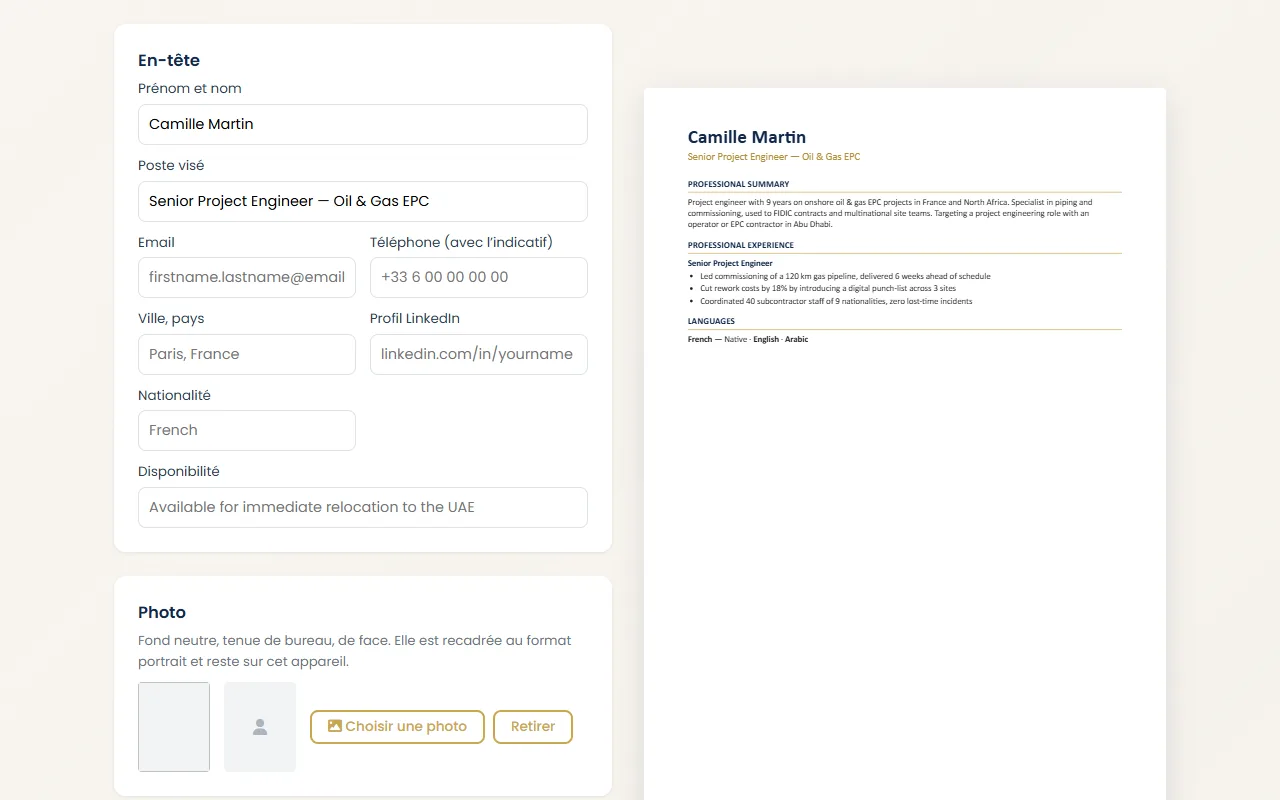Select the Nationalité field
Image resolution: width=1280 pixels, height=800 pixels.
[x=247, y=430]
